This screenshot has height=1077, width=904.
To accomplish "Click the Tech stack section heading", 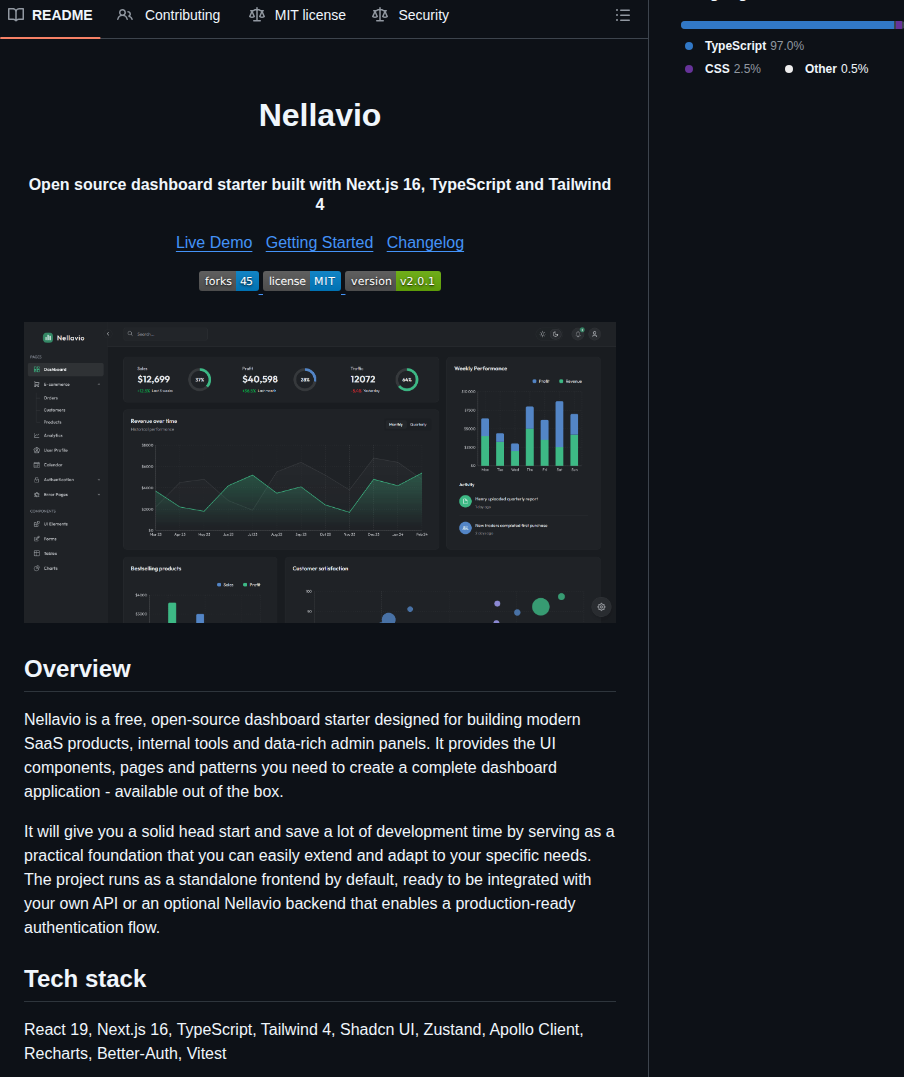I will [x=85, y=979].
